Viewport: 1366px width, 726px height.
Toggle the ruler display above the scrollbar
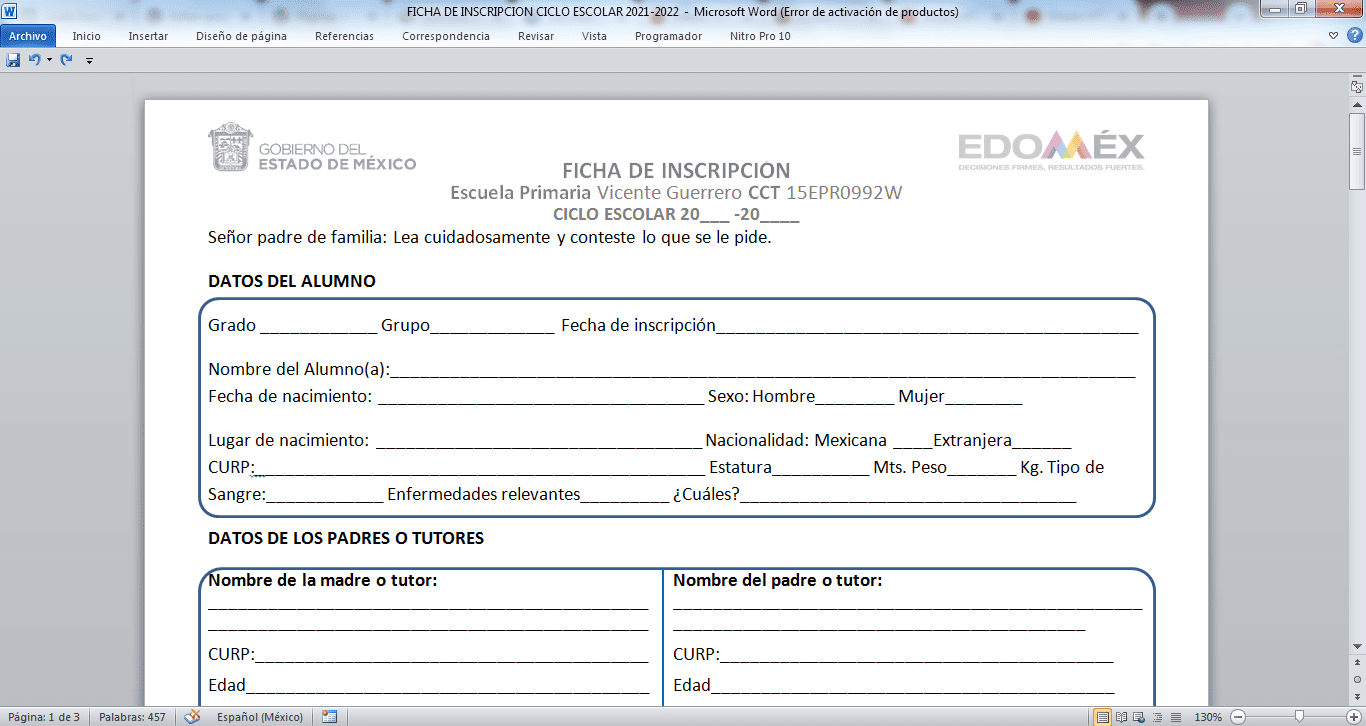tap(1357, 87)
